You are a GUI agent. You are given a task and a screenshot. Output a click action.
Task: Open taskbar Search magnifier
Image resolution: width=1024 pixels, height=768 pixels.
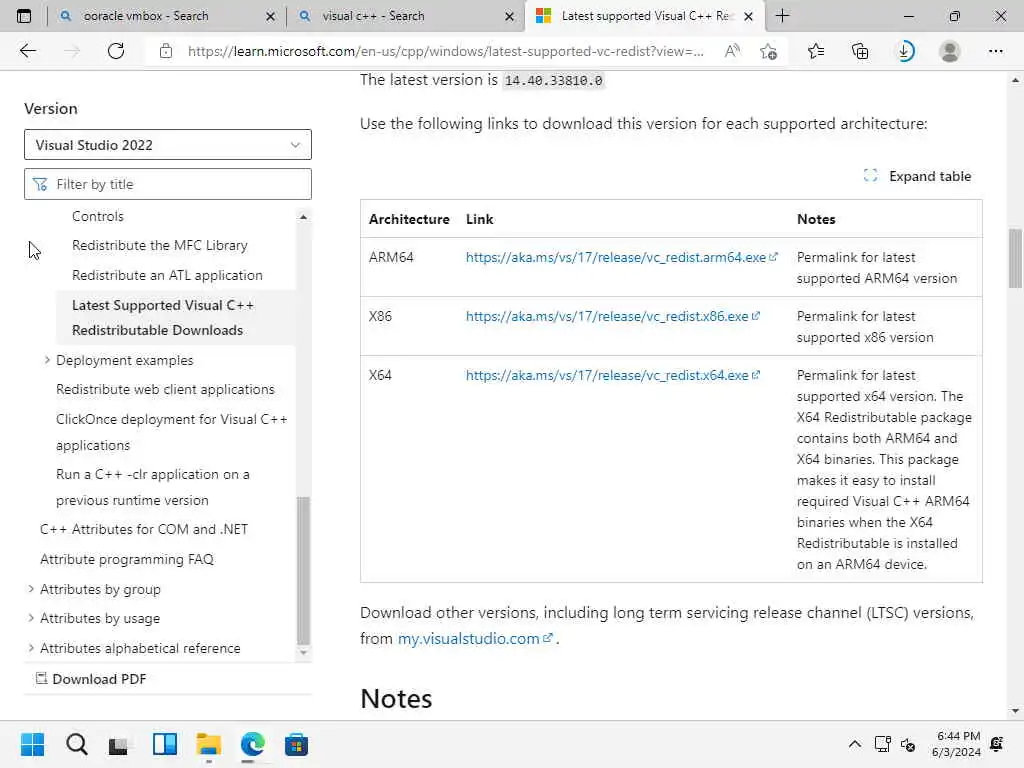tap(76, 744)
